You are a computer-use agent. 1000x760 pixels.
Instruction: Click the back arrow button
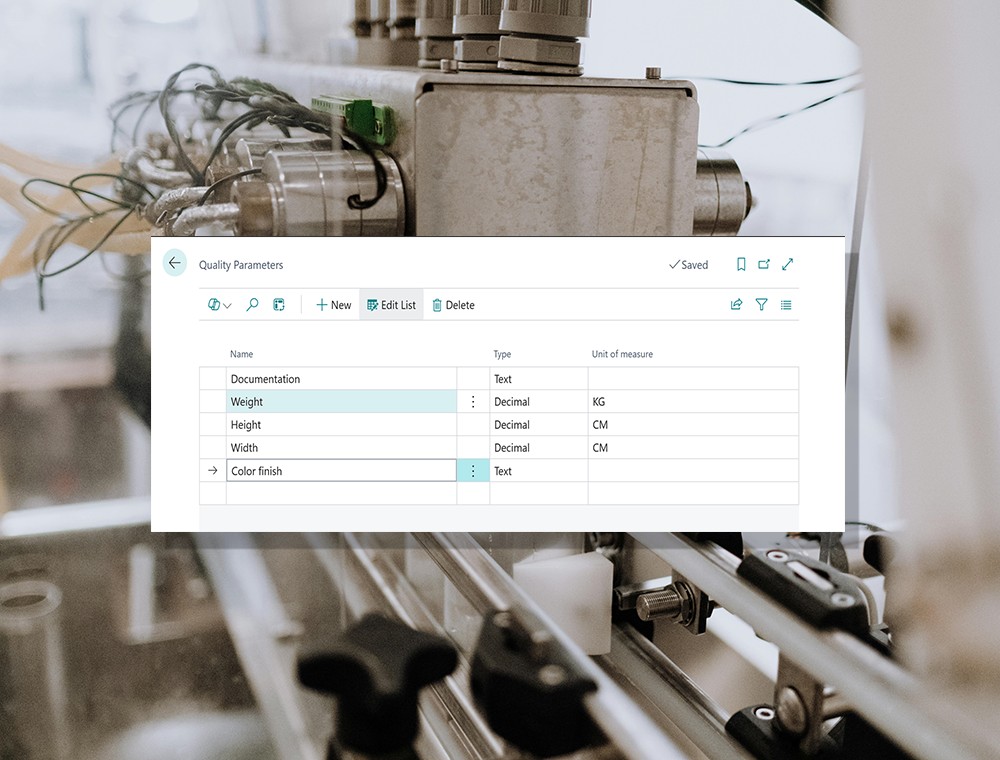(175, 263)
